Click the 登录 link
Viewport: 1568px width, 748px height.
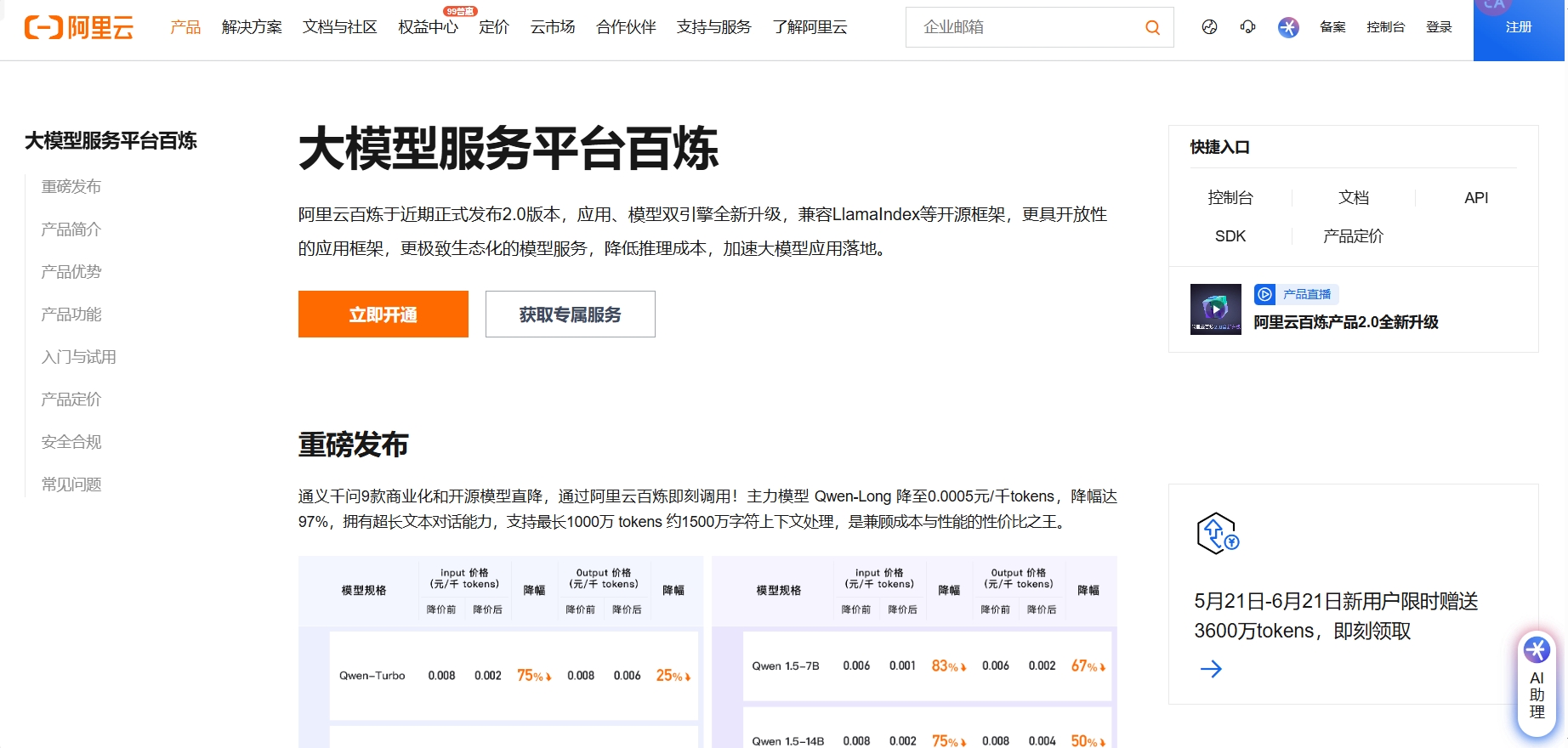coord(1439,27)
